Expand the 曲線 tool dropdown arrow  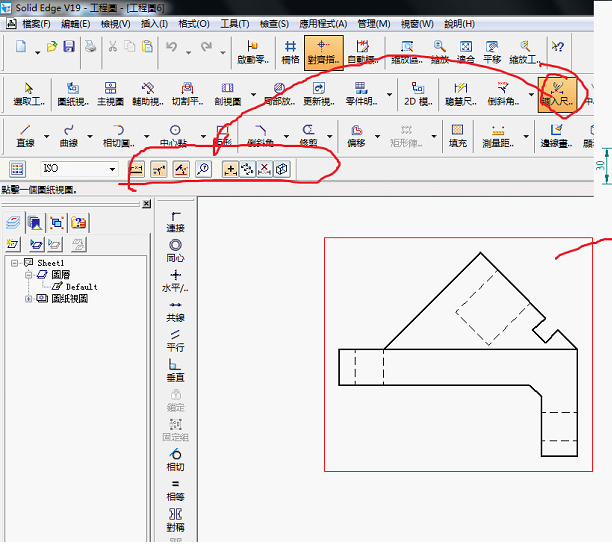coord(90,136)
